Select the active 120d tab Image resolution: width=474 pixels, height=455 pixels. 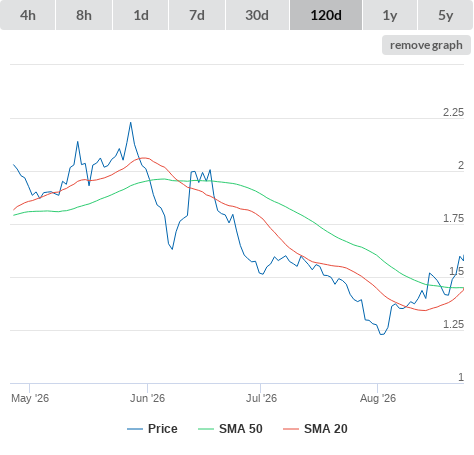(x=326, y=15)
